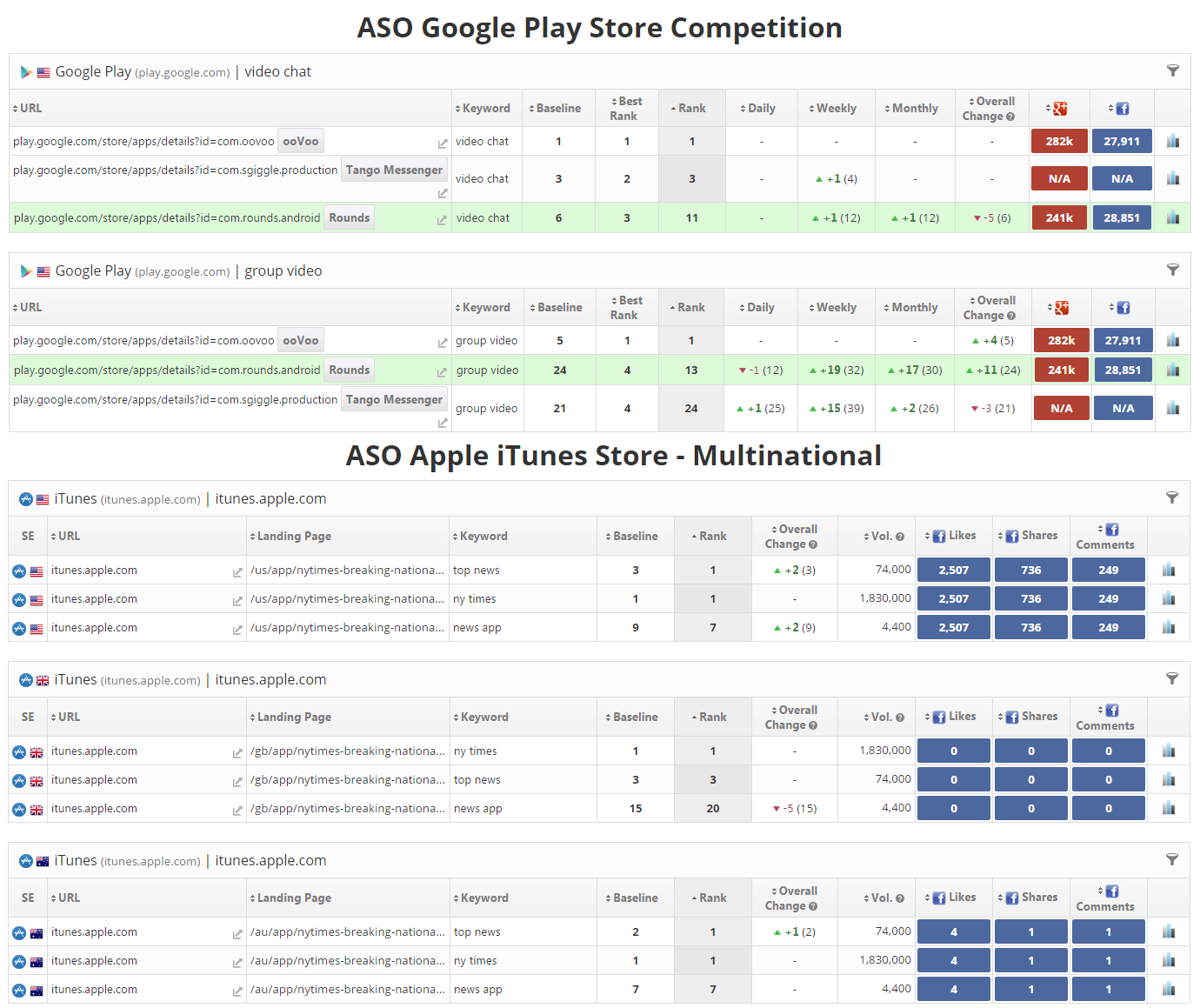This screenshot has height=1008, width=1200.
Task: Sort the video chat table by Best Rank
Action: pyautogui.click(x=626, y=109)
